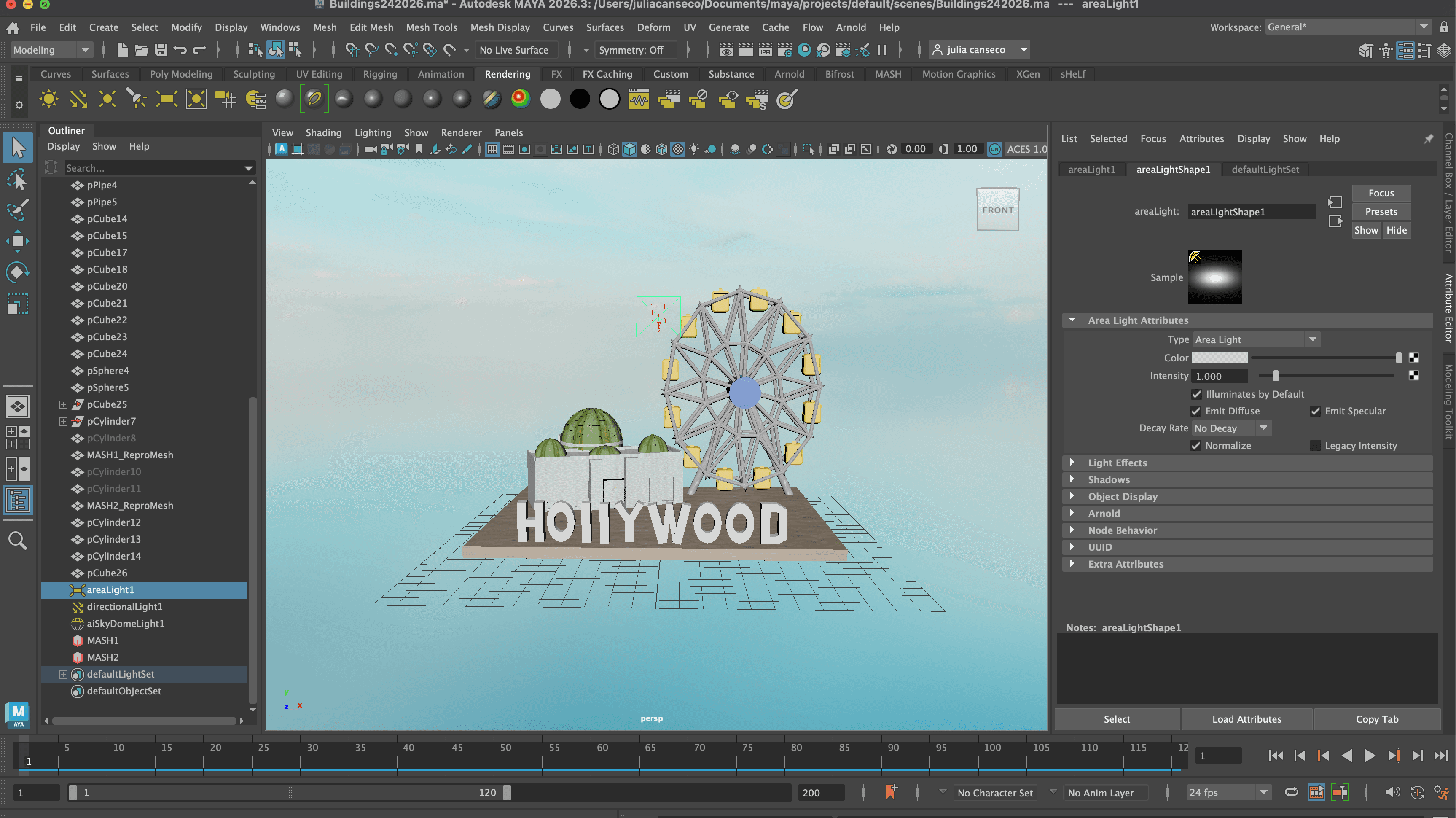Open the Mesh Tools menu

[431, 27]
